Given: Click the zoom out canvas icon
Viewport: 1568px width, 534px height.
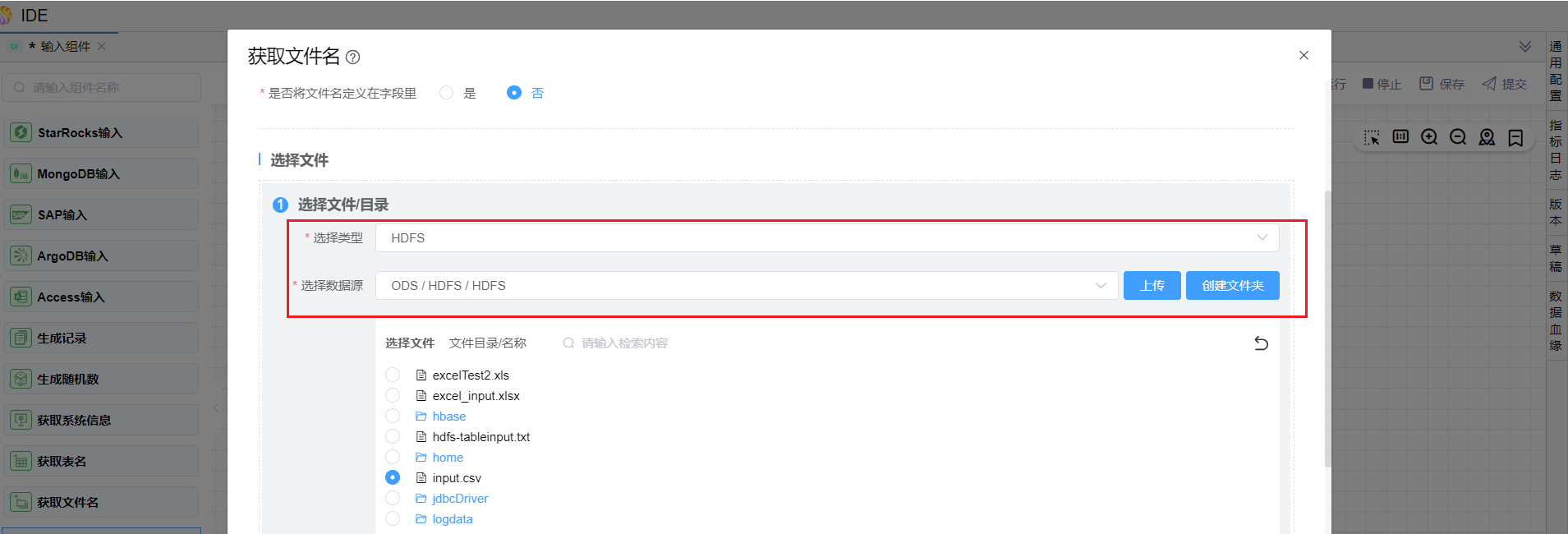Looking at the screenshot, I should 1458,137.
